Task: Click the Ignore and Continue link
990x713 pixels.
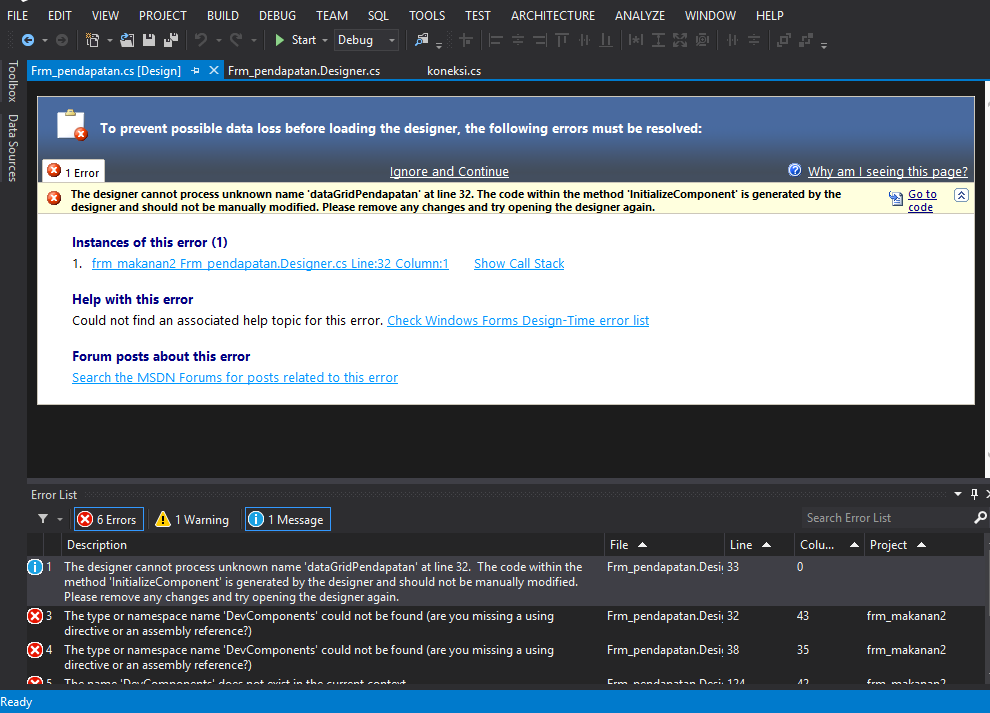Action: (x=449, y=171)
